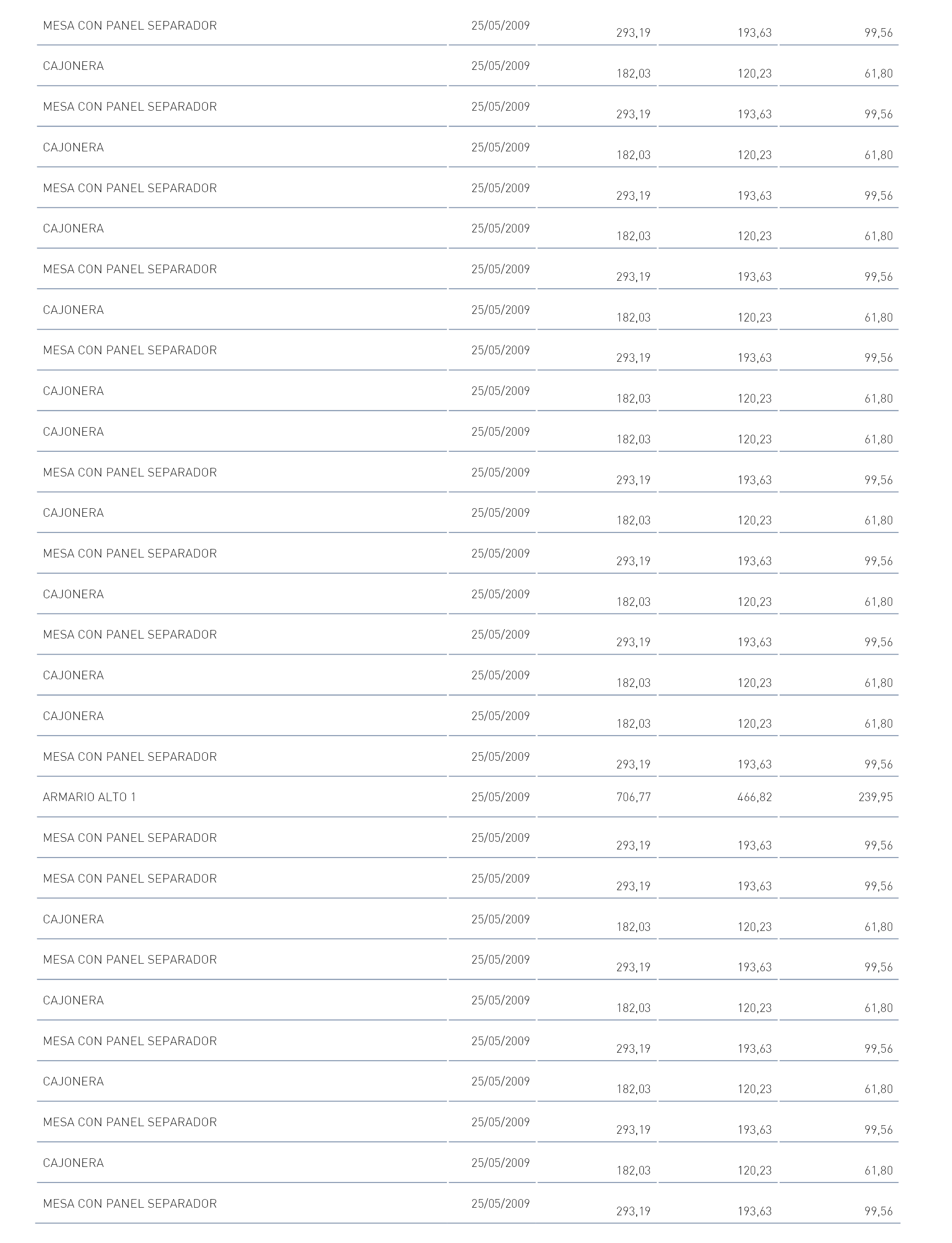The height and width of the screenshot is (1243, 952).
Task: Click the 293,19 value directly below 706,77
Action: coord(634,845)
